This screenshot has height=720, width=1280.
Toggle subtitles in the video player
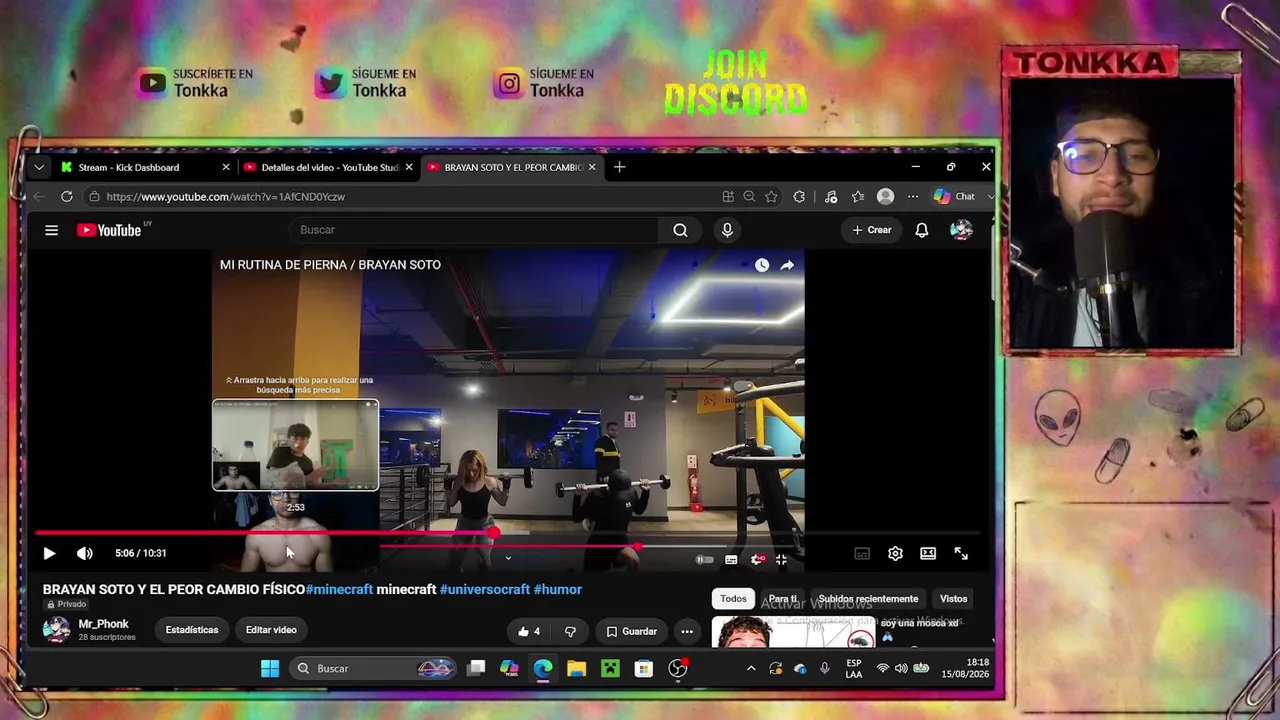coord(862,553)
